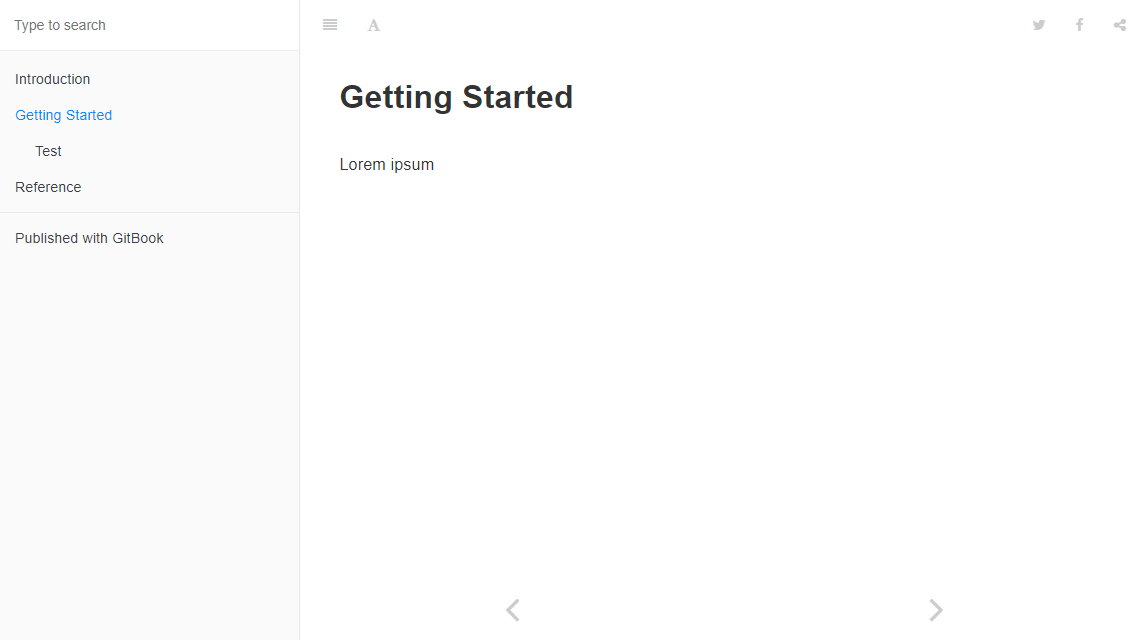Viewport: 1132px width, 640px height.
Task: Share the page on Twitter
Action: coord(1038,24)
